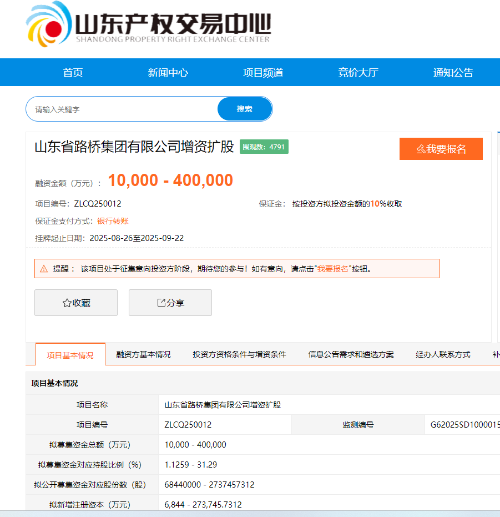
Task: Open the 经办人联系方式 tab
Action: pos(443,355)
